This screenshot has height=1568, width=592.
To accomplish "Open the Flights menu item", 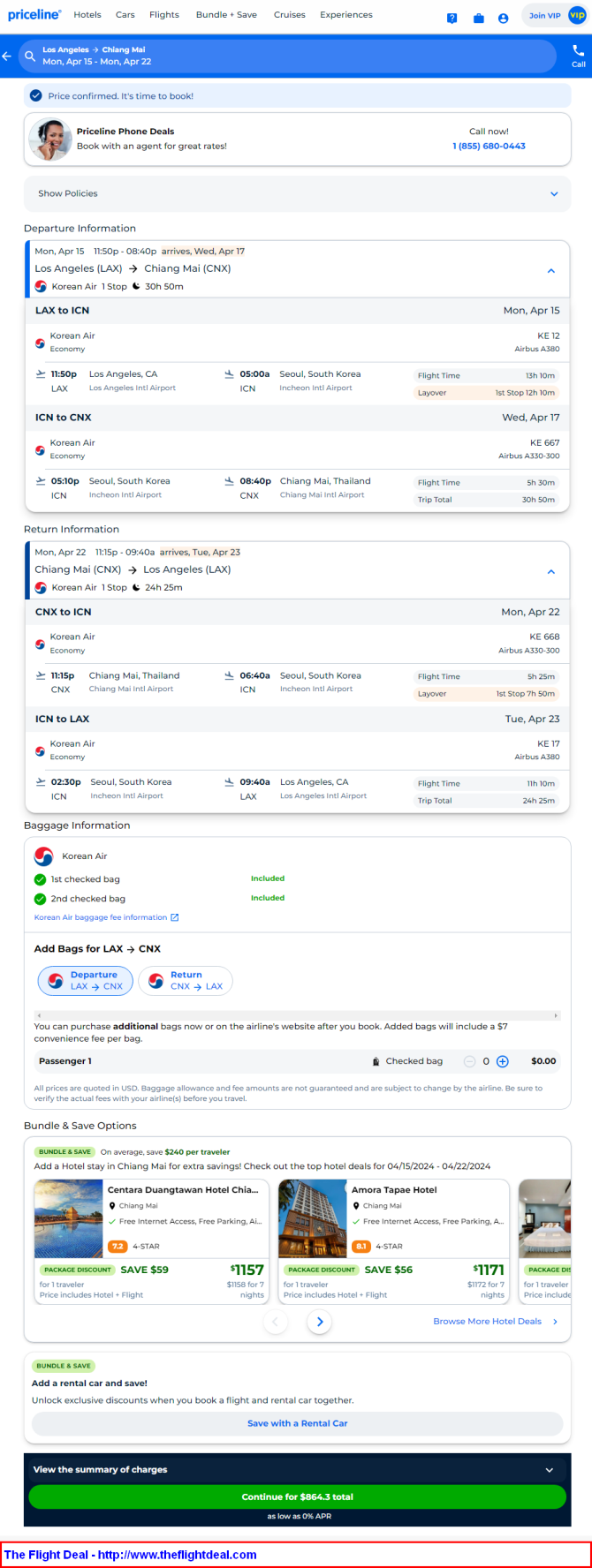I will (164, 15).
